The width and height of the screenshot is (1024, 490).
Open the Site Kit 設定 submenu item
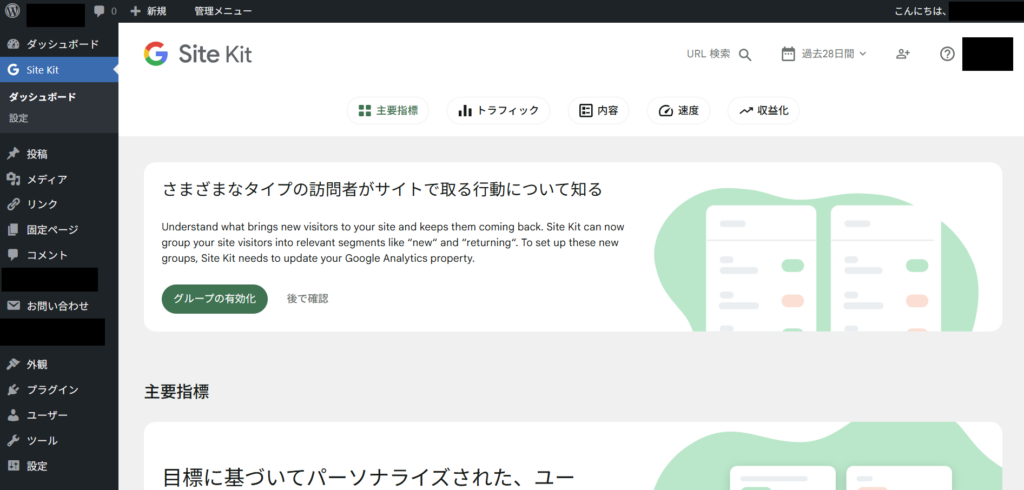tap(18, 118)
